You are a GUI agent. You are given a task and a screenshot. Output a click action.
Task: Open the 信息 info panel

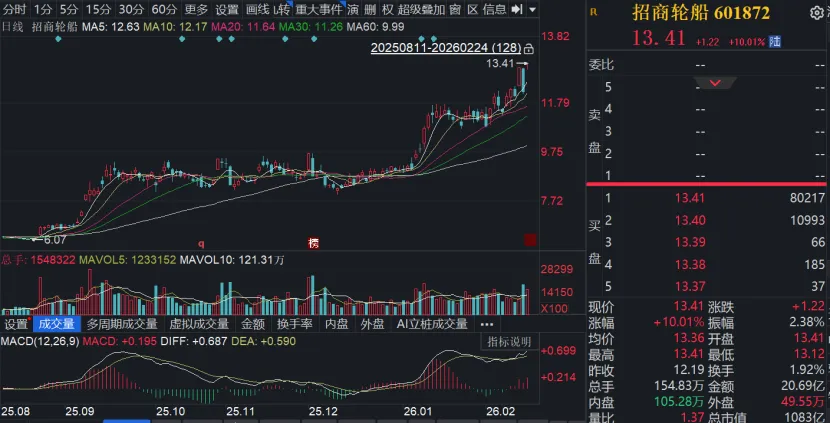(494, 9)
